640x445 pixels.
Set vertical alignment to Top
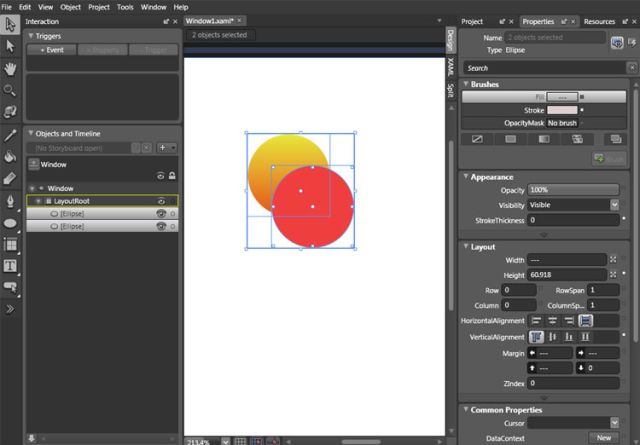point(536,337)
